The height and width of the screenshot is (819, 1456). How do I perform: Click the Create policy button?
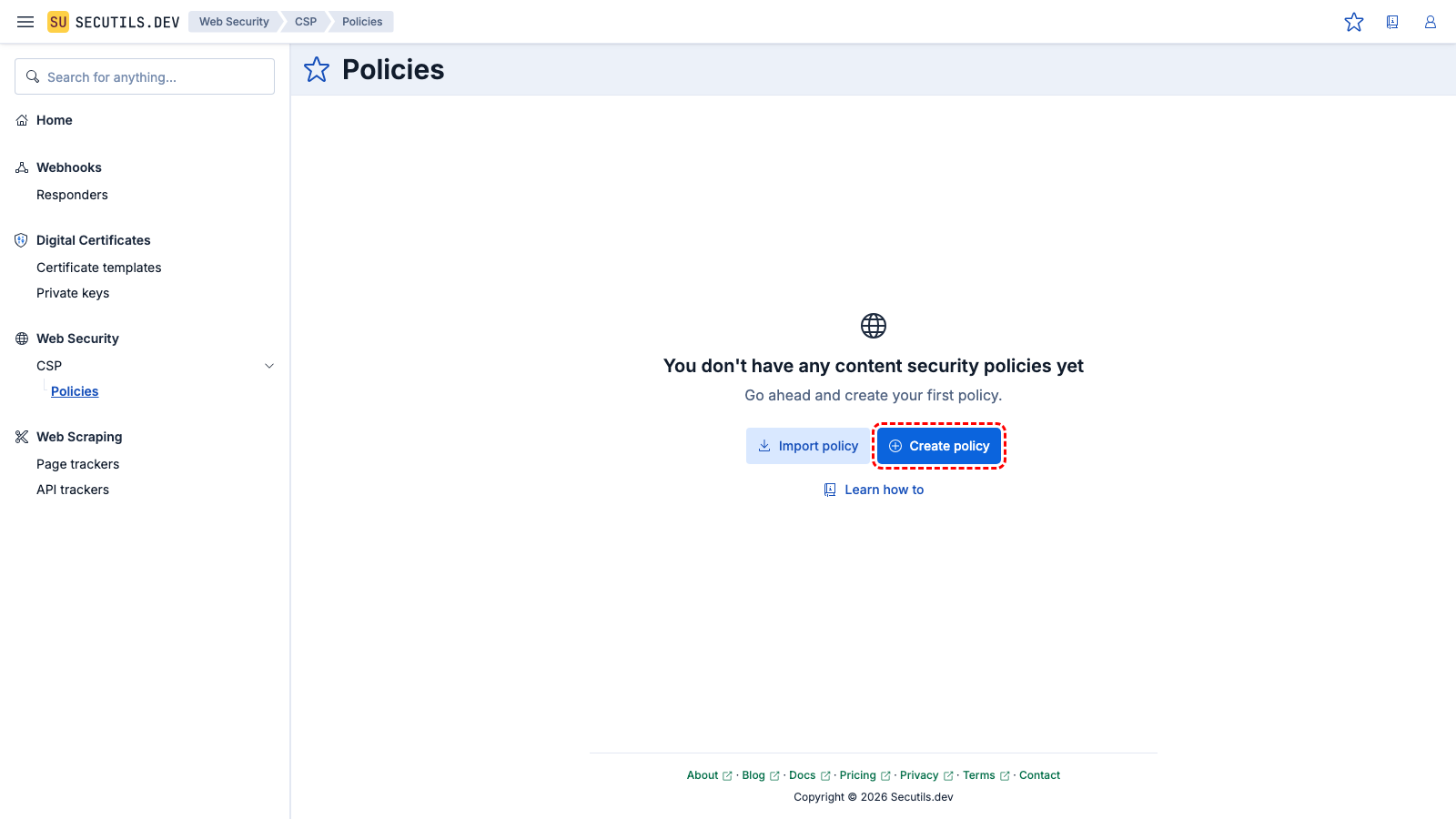click(939, 446)
